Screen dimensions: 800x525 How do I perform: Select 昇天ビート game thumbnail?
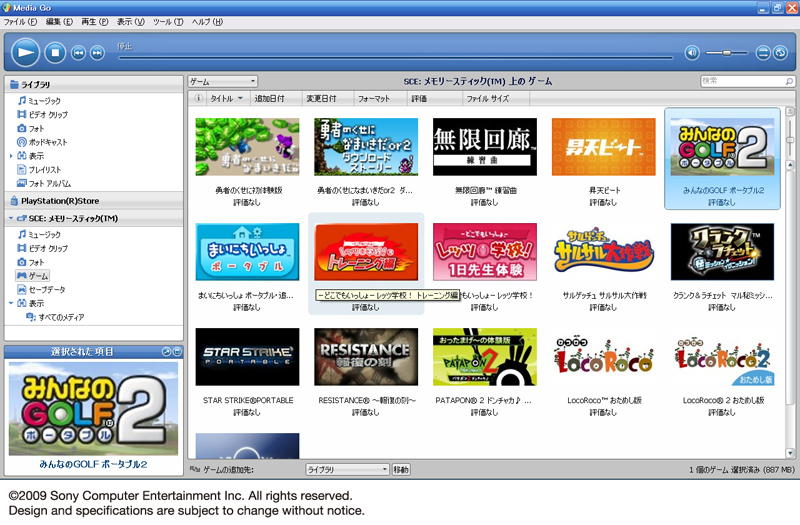(604, 147)
